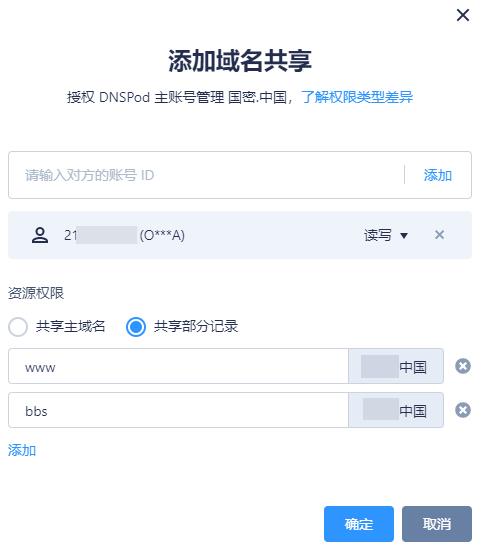Click 添加 to add another record

coord(22,450)
